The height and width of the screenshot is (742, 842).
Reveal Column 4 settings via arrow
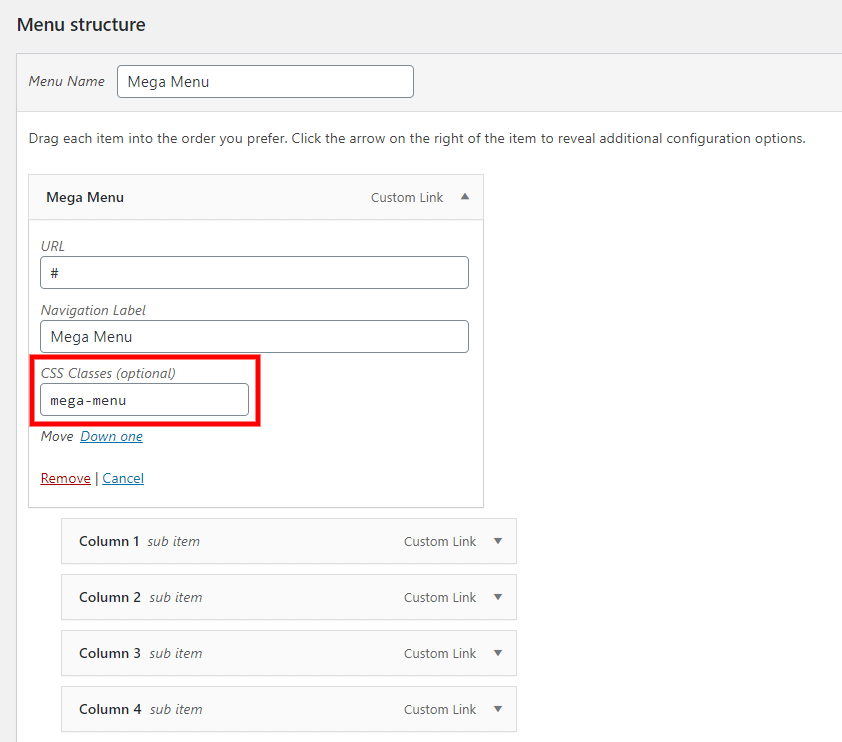pyautogui.click(x=498, y=709)
